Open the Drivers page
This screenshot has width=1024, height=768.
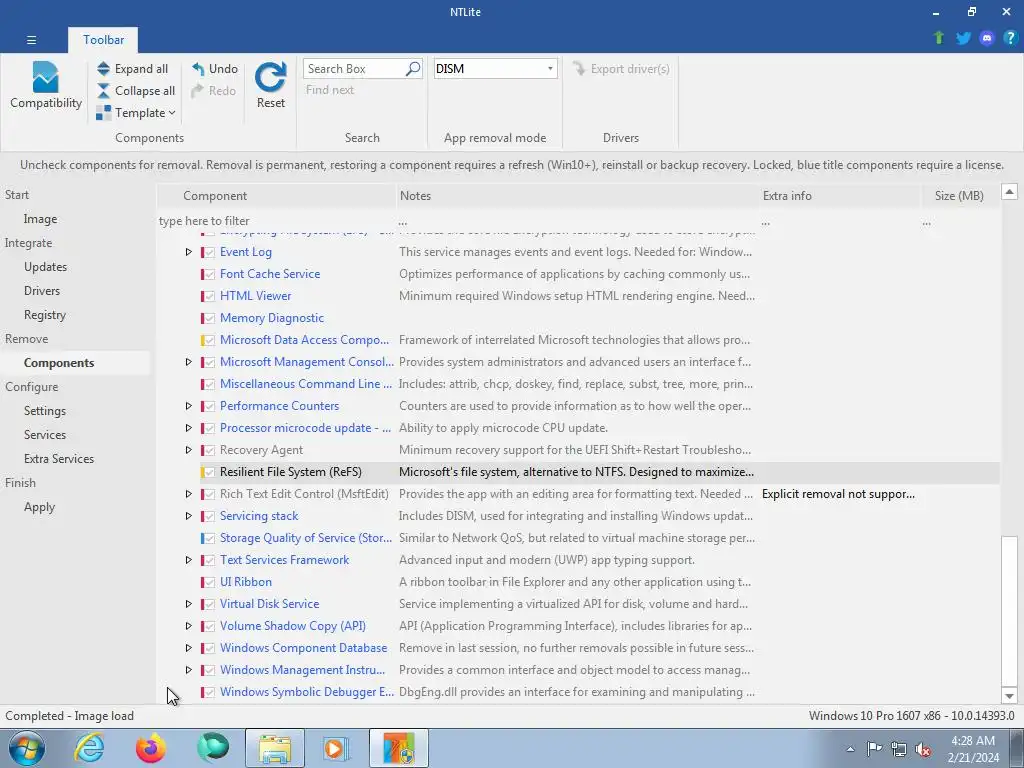42,291
